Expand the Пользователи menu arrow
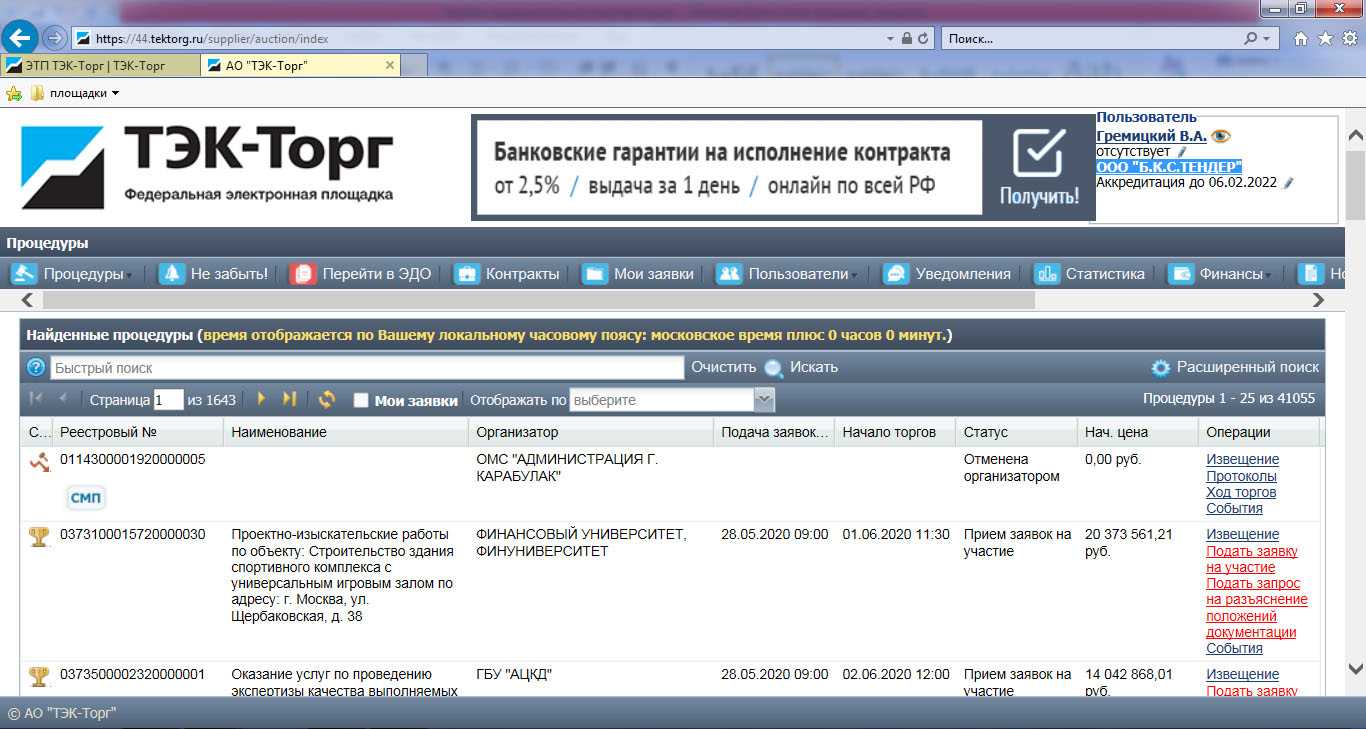The height and width of the screenshot is (729, 1366). pos(855,276)
